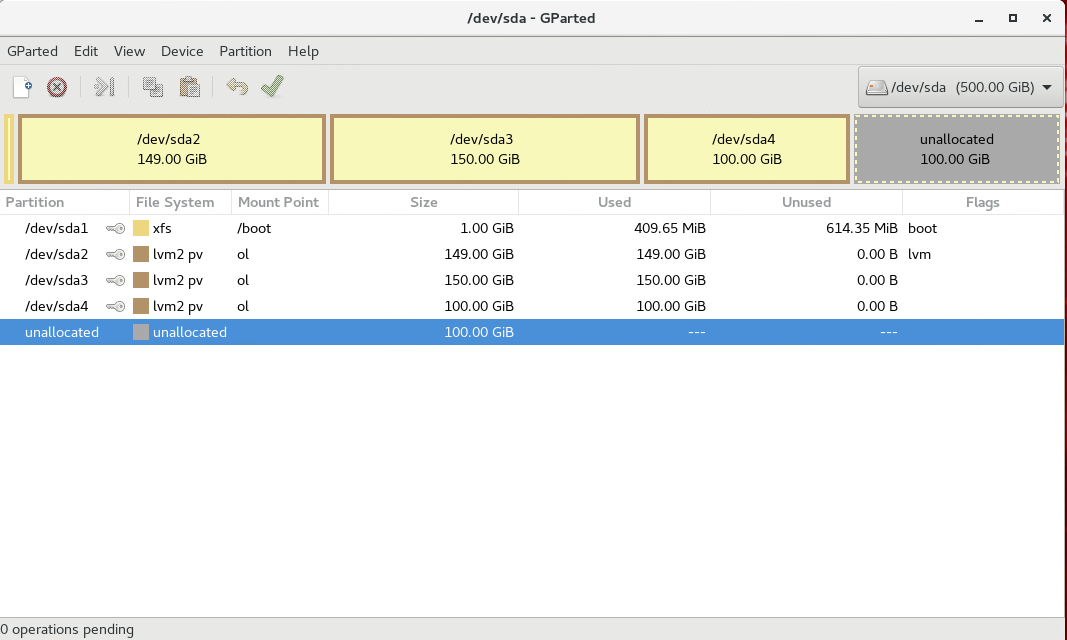Image resolution: width=1067 pixels, height=640 pixels.
Task: Open the View menu
Action: [x=129, y=51]
